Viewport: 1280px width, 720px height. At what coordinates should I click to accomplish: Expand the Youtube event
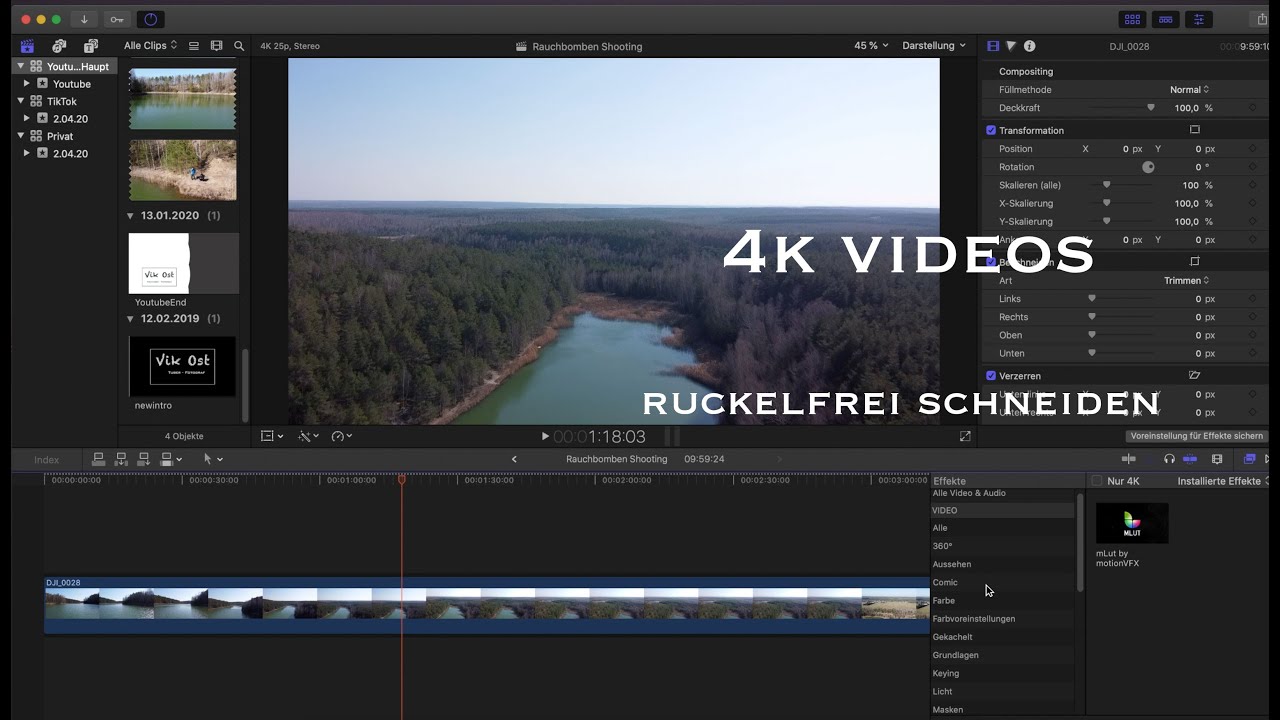(27, 84)
